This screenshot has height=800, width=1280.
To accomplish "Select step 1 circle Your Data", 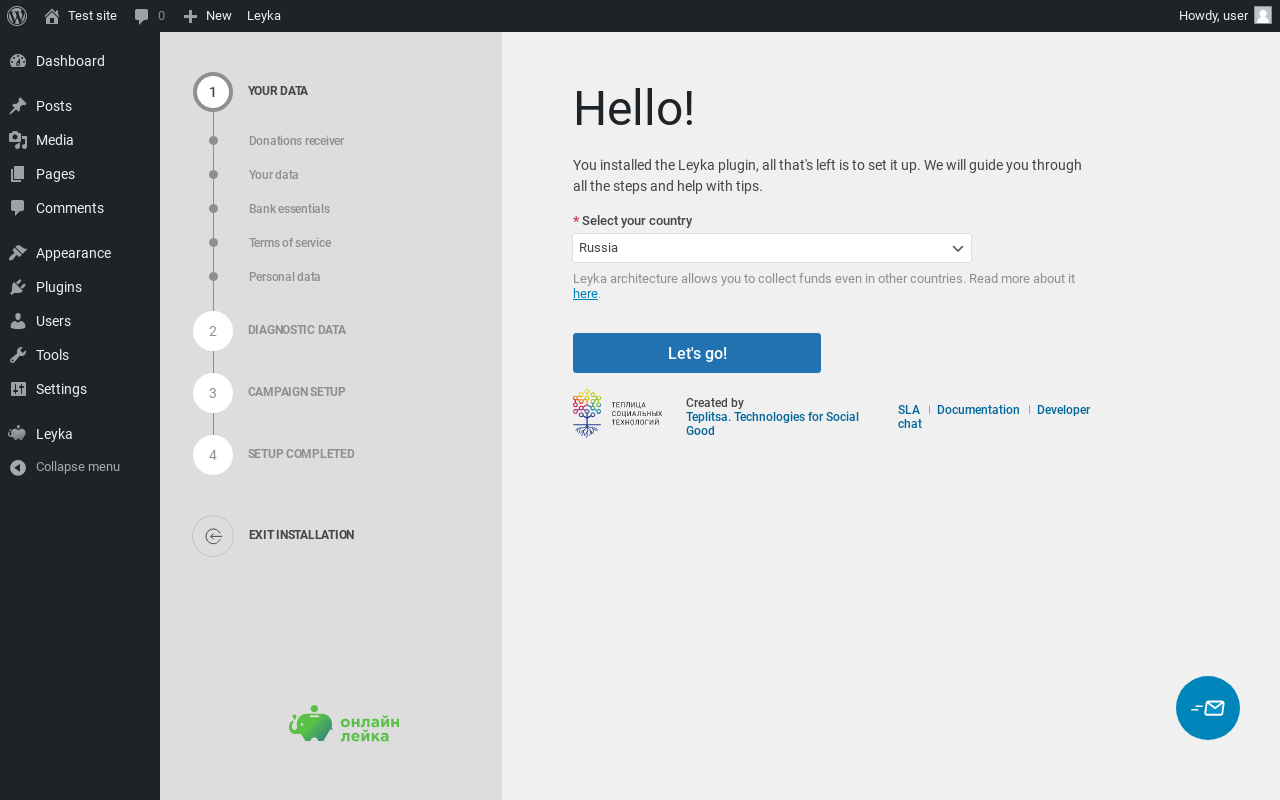I will pos(213,92).
